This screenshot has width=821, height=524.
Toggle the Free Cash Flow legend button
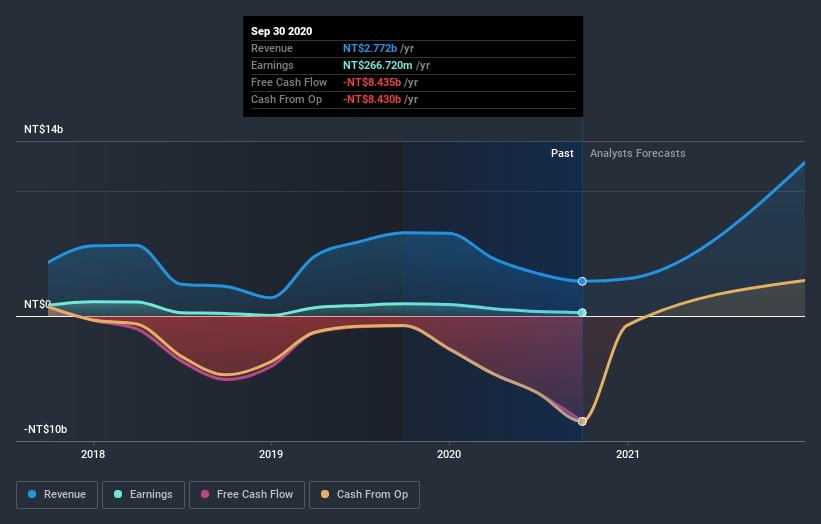point(247,495)
